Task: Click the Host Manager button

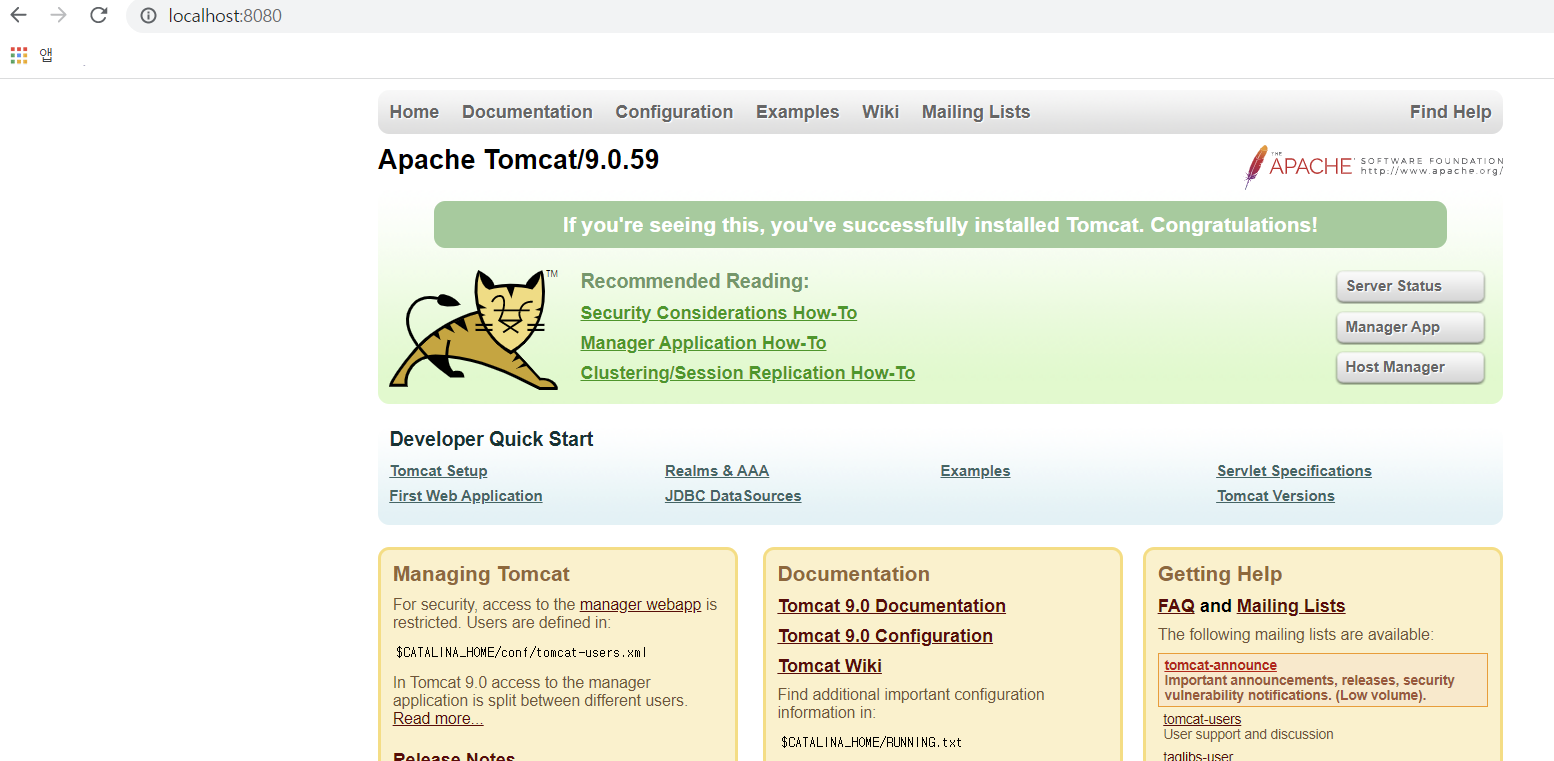Action: [1410, 367]
